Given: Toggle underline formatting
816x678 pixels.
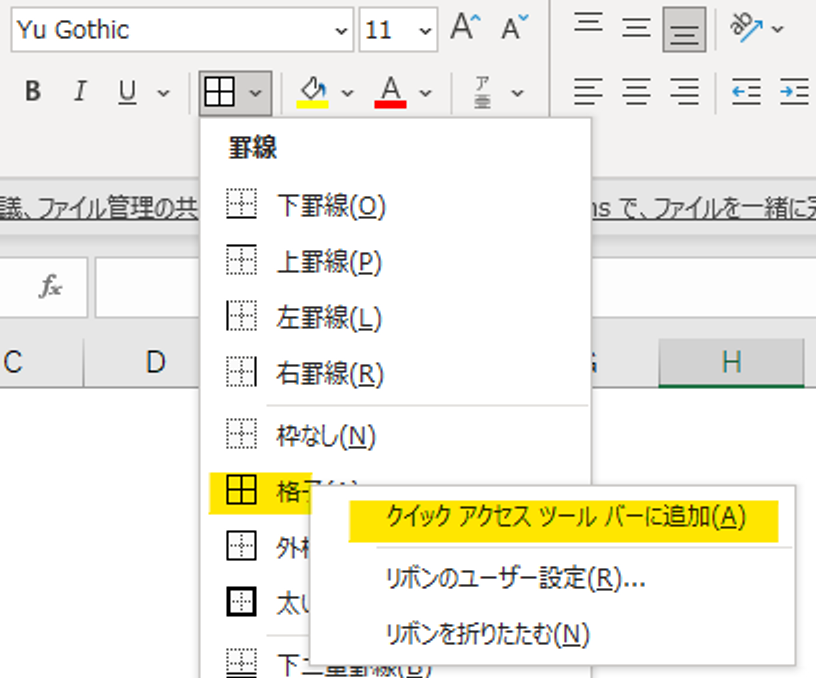Looking at the screenshot, I should coord(128,92).
